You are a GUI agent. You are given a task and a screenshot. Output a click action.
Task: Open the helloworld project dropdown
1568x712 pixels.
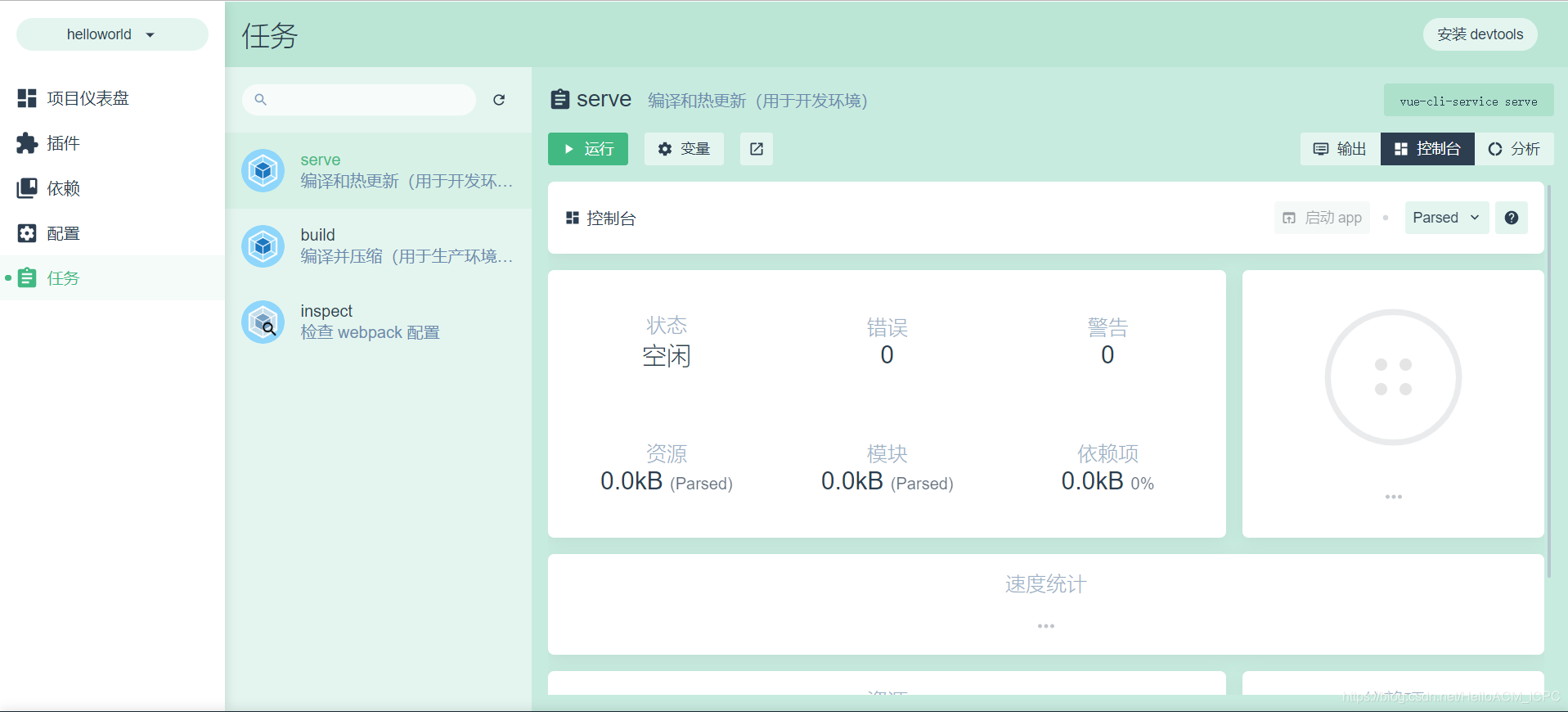point(112,34)
